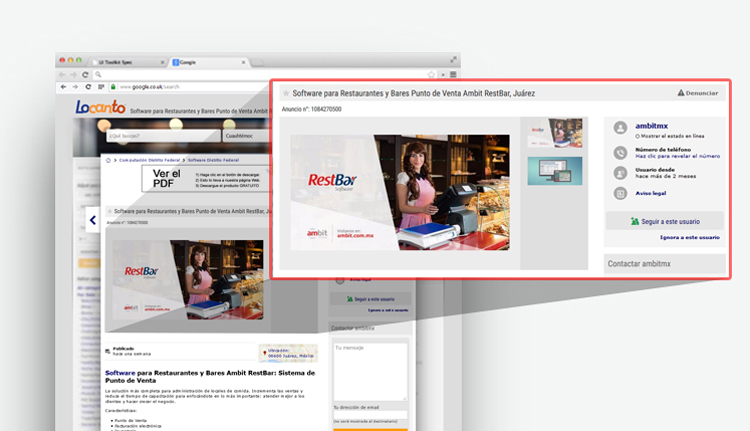Click the large RestBar photo in the enlarged callout
Screen dimensions: 750x431
[x=400, y=192]
